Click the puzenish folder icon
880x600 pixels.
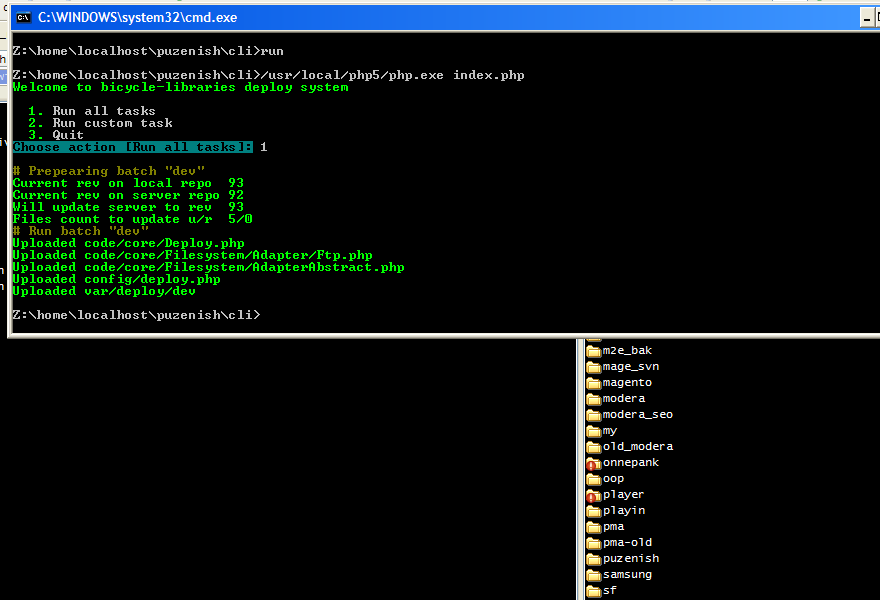coord(593,558)
